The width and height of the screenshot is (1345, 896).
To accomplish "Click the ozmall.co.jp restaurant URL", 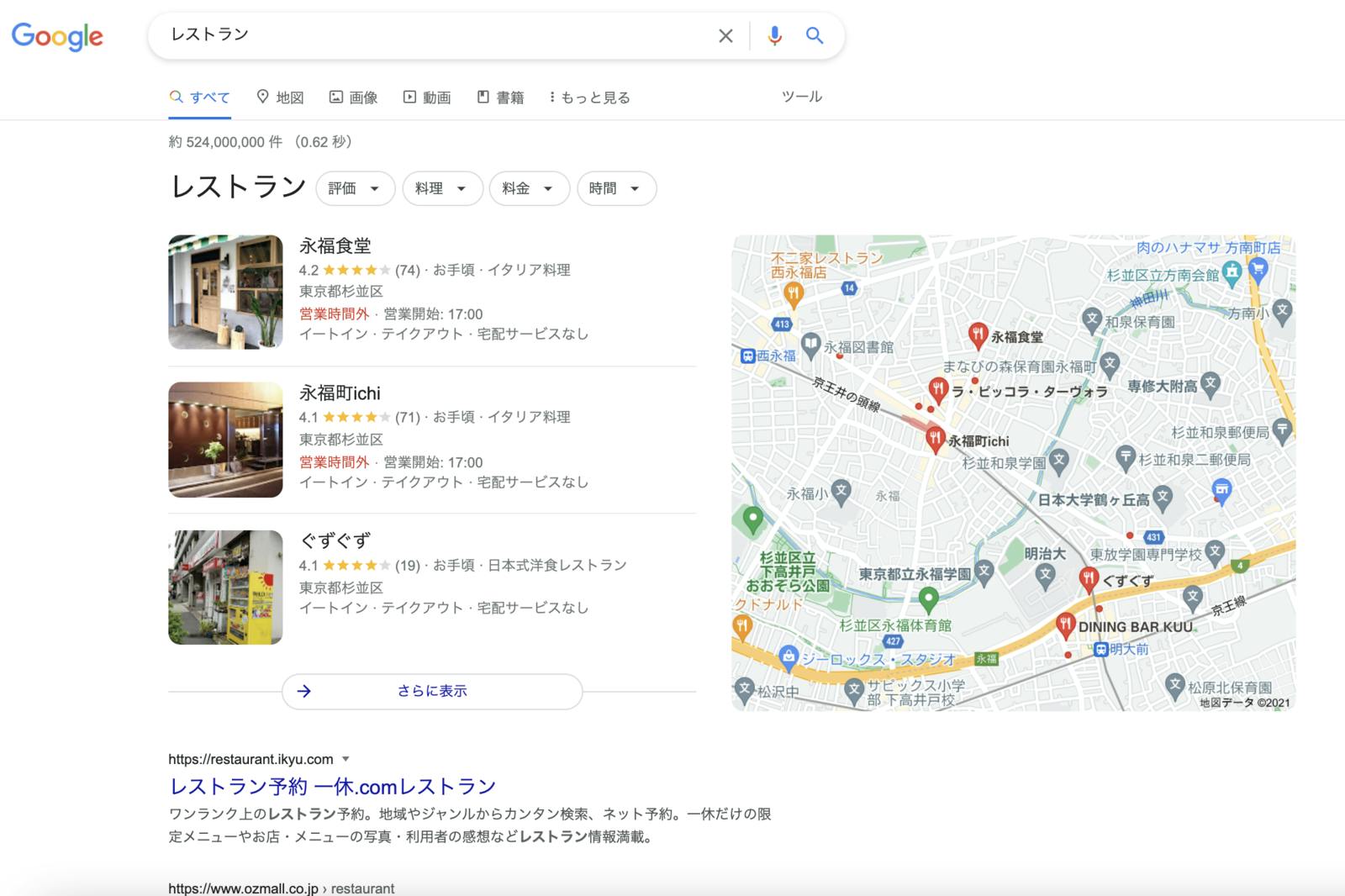I will pyautogui.click(x=281, y=888).
